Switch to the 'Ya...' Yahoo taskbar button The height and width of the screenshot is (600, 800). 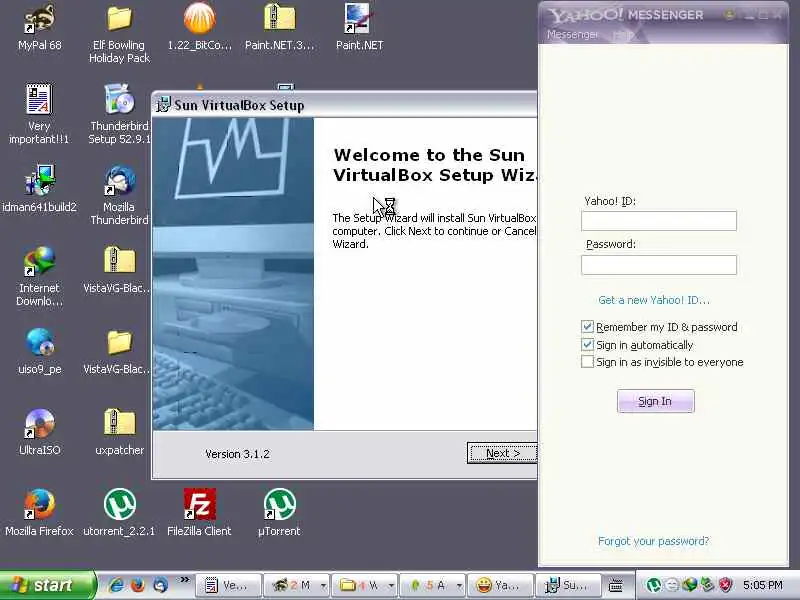click(x=501, y=585)
